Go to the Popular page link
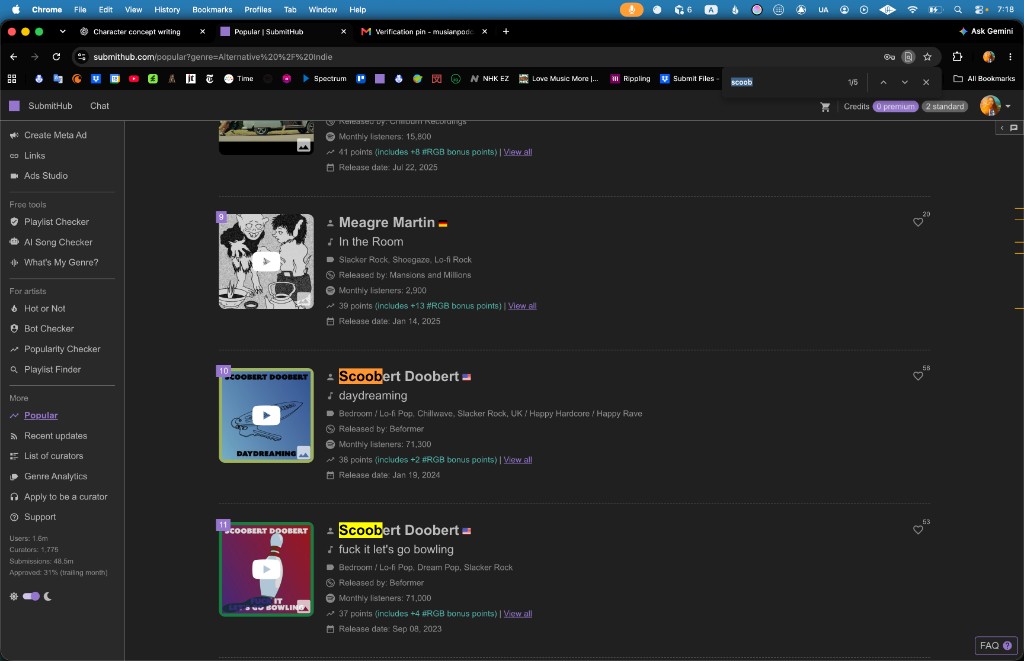This screenshot has height=661, width=1024. coord(40,415)
